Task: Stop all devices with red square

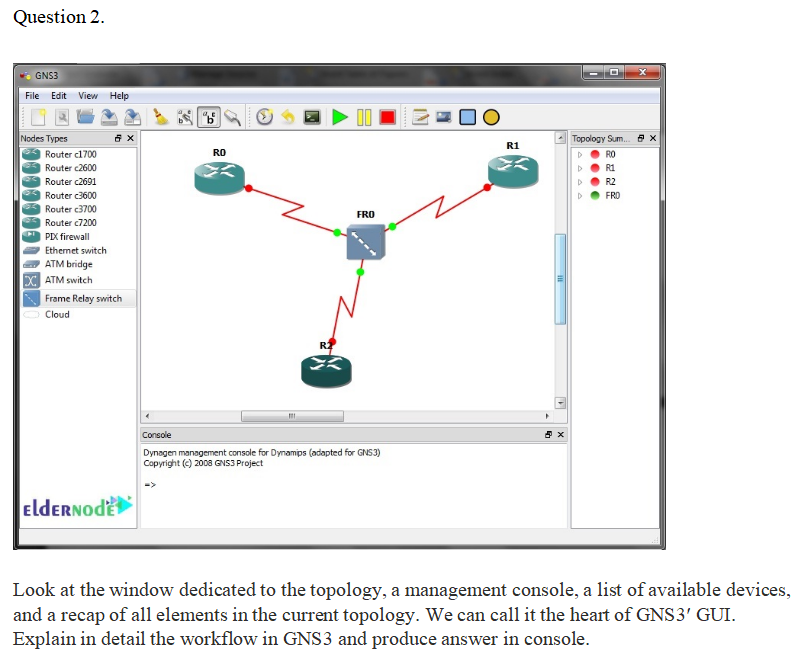Action: (x=388, y=118)
